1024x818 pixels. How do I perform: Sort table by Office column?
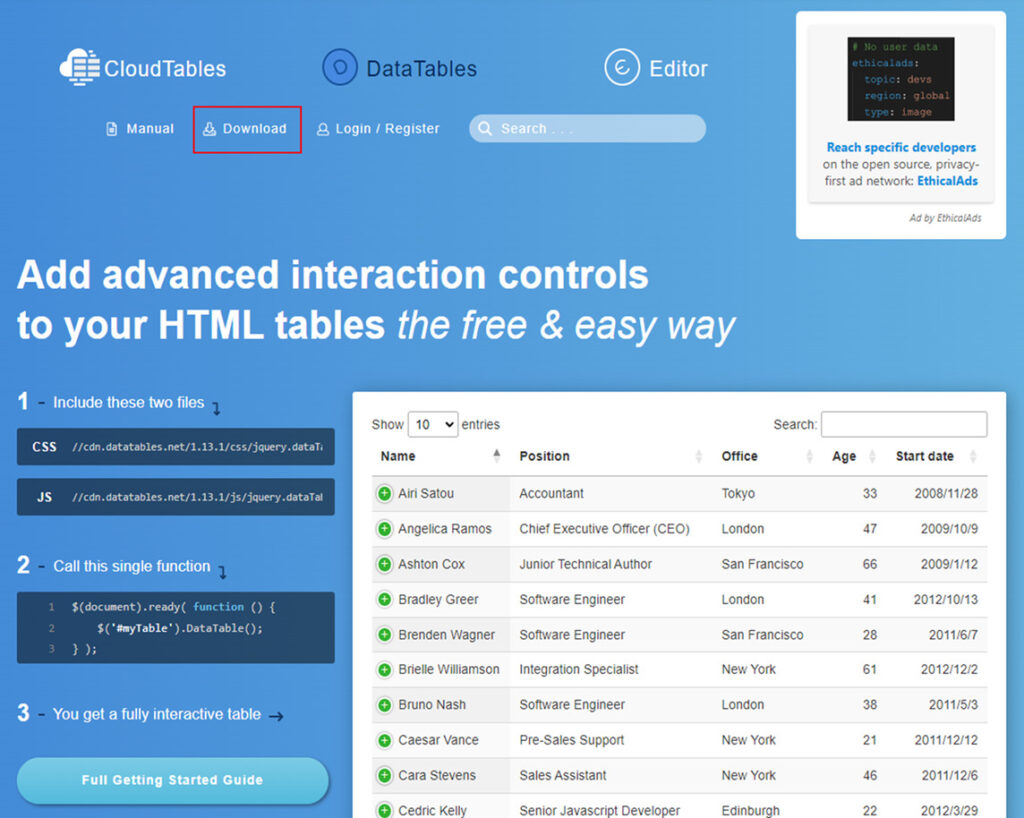767,456
